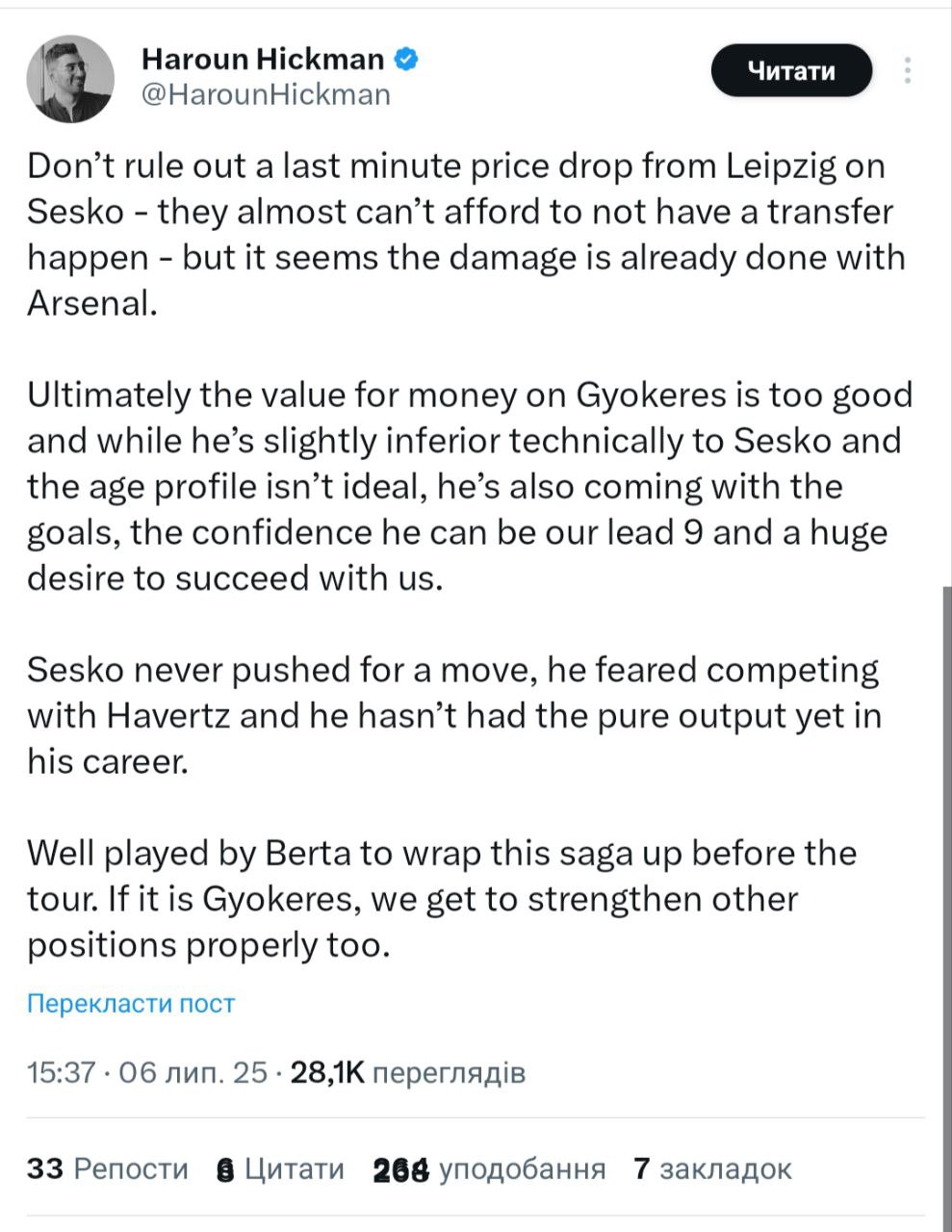
Task: Open the three-dot more options menu
Action: click(x=908, y=71)
